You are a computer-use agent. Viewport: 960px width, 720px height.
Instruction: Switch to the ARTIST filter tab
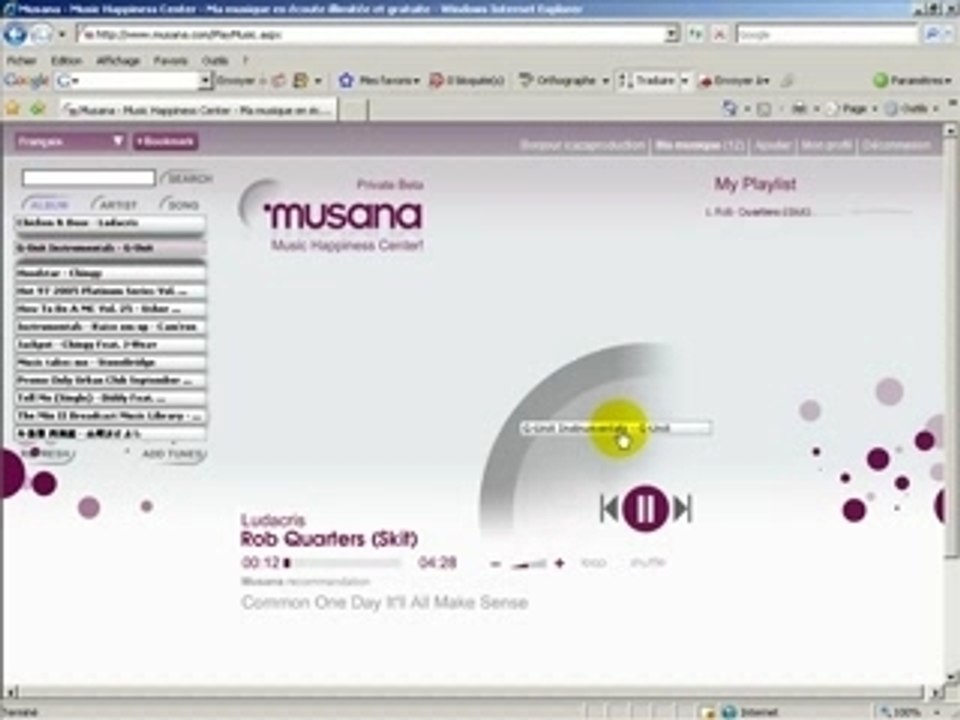pyautogui.click(x=116, y=204)
